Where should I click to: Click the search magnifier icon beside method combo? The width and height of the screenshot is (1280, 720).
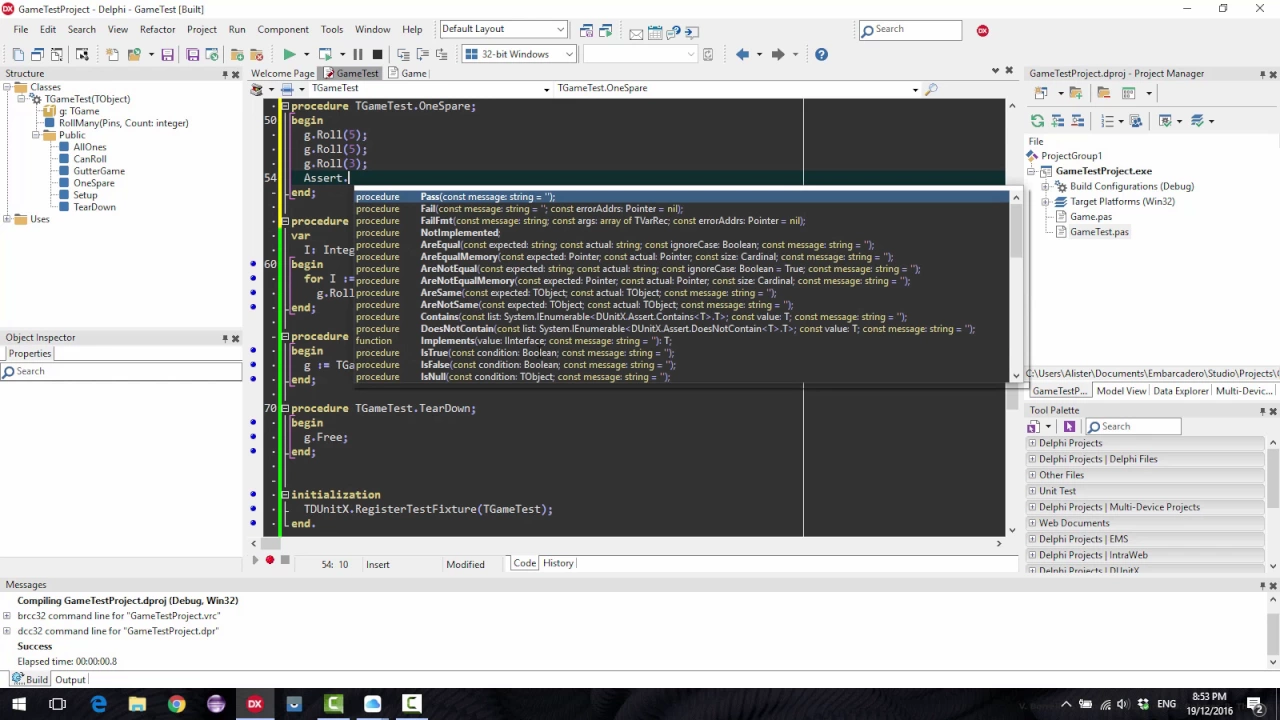931,89
